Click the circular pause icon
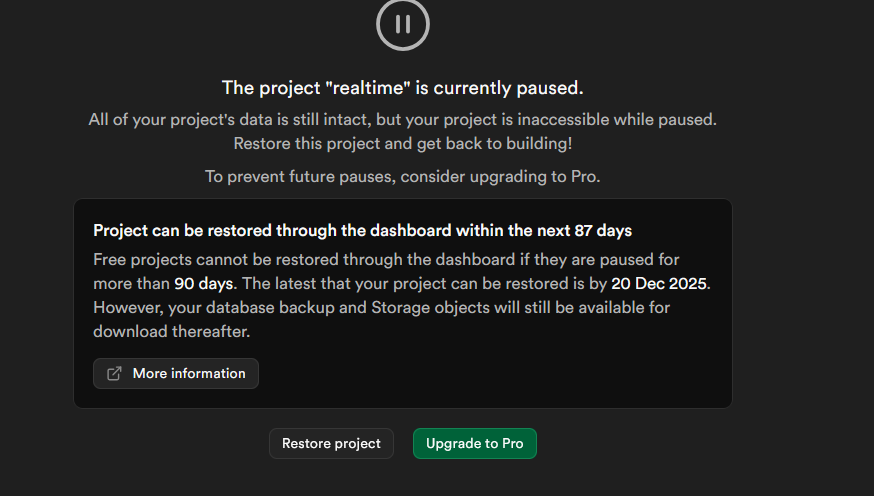The width and height of the screenshot is (874, 496). coord(402,23)
